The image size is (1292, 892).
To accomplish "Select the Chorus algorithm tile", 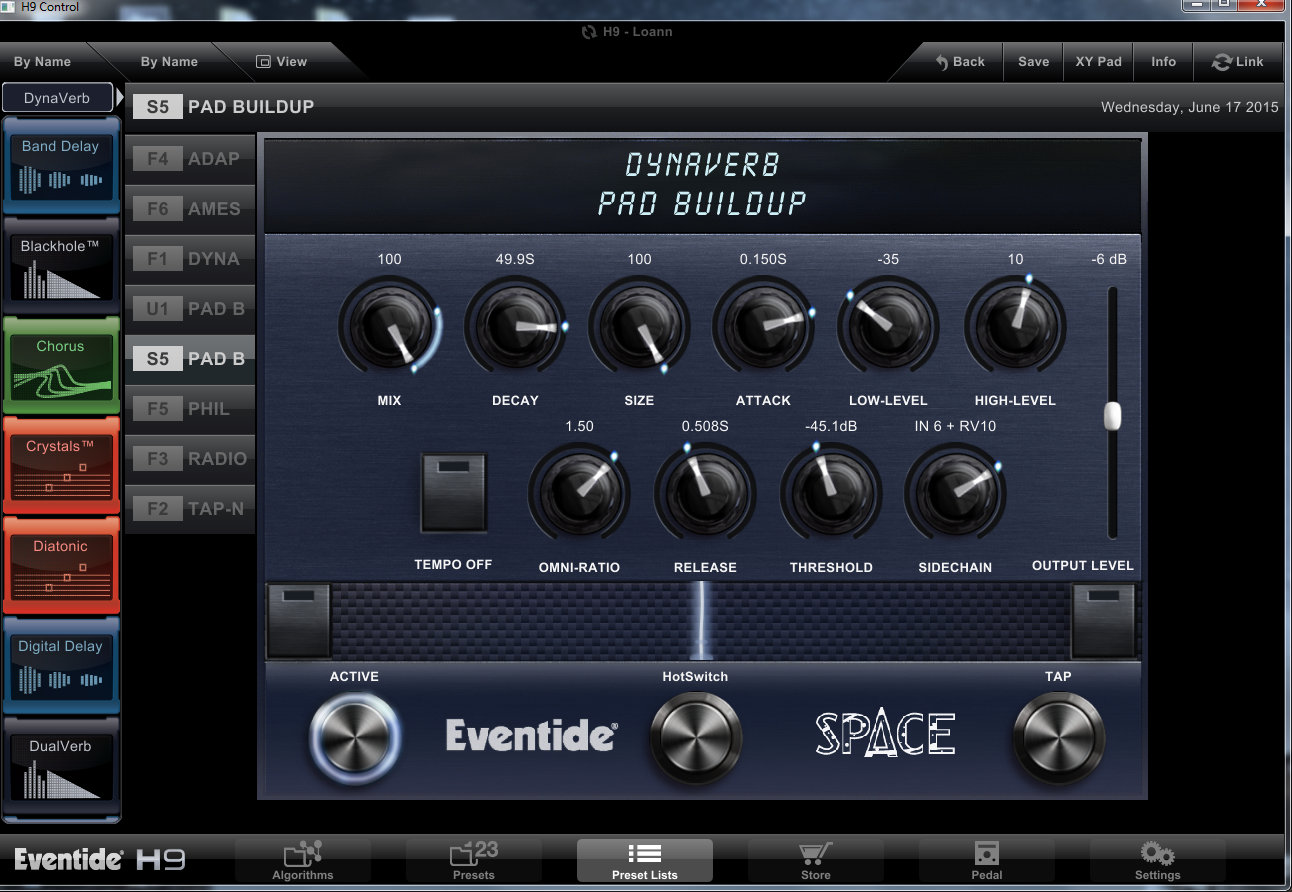I will tap(61, 365).
